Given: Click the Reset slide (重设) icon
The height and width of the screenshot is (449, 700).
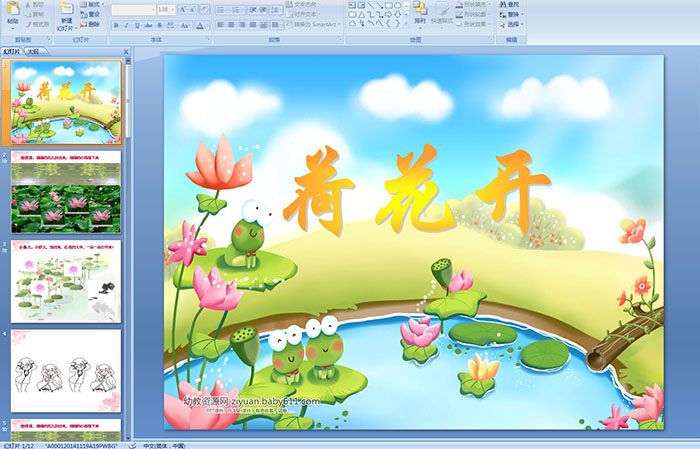Looking at the screenshot, I should point(83,15).
